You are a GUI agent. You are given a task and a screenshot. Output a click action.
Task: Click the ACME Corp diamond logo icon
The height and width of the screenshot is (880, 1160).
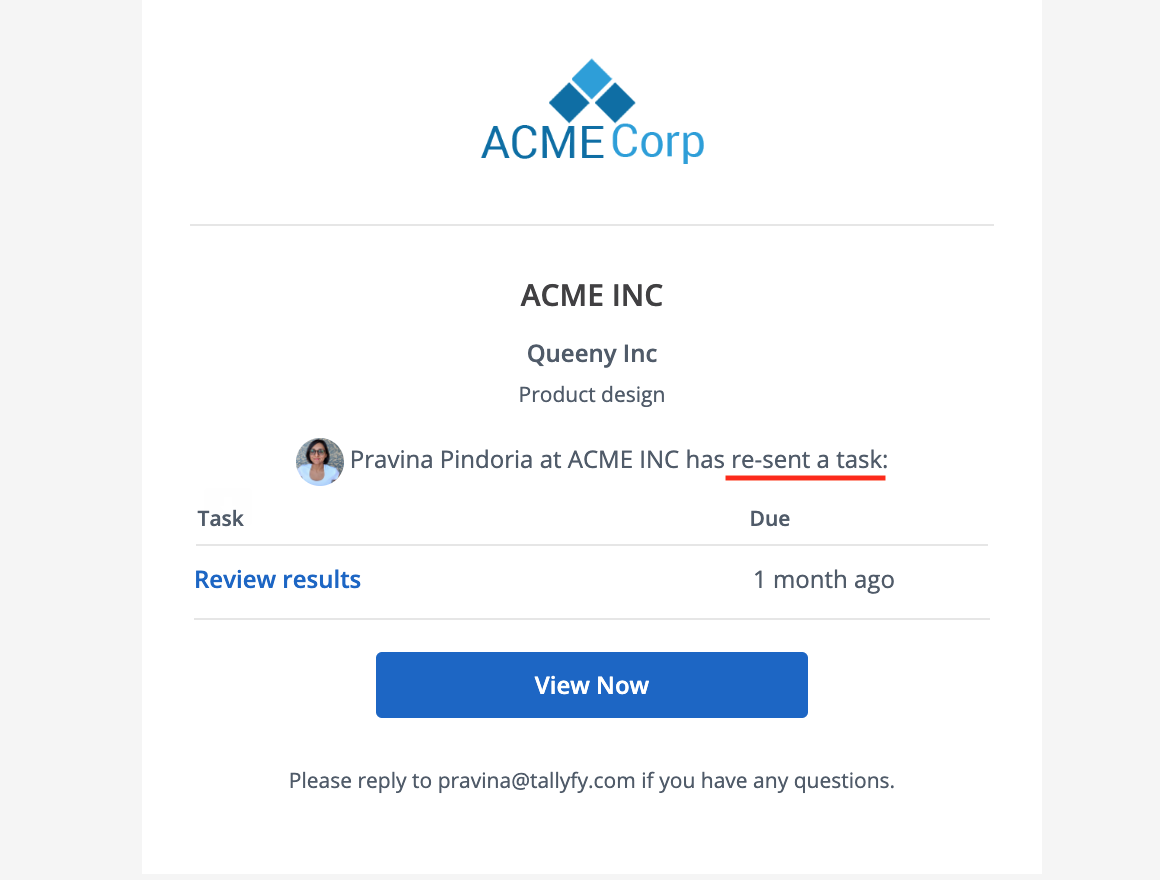click(x=592, y=92)
